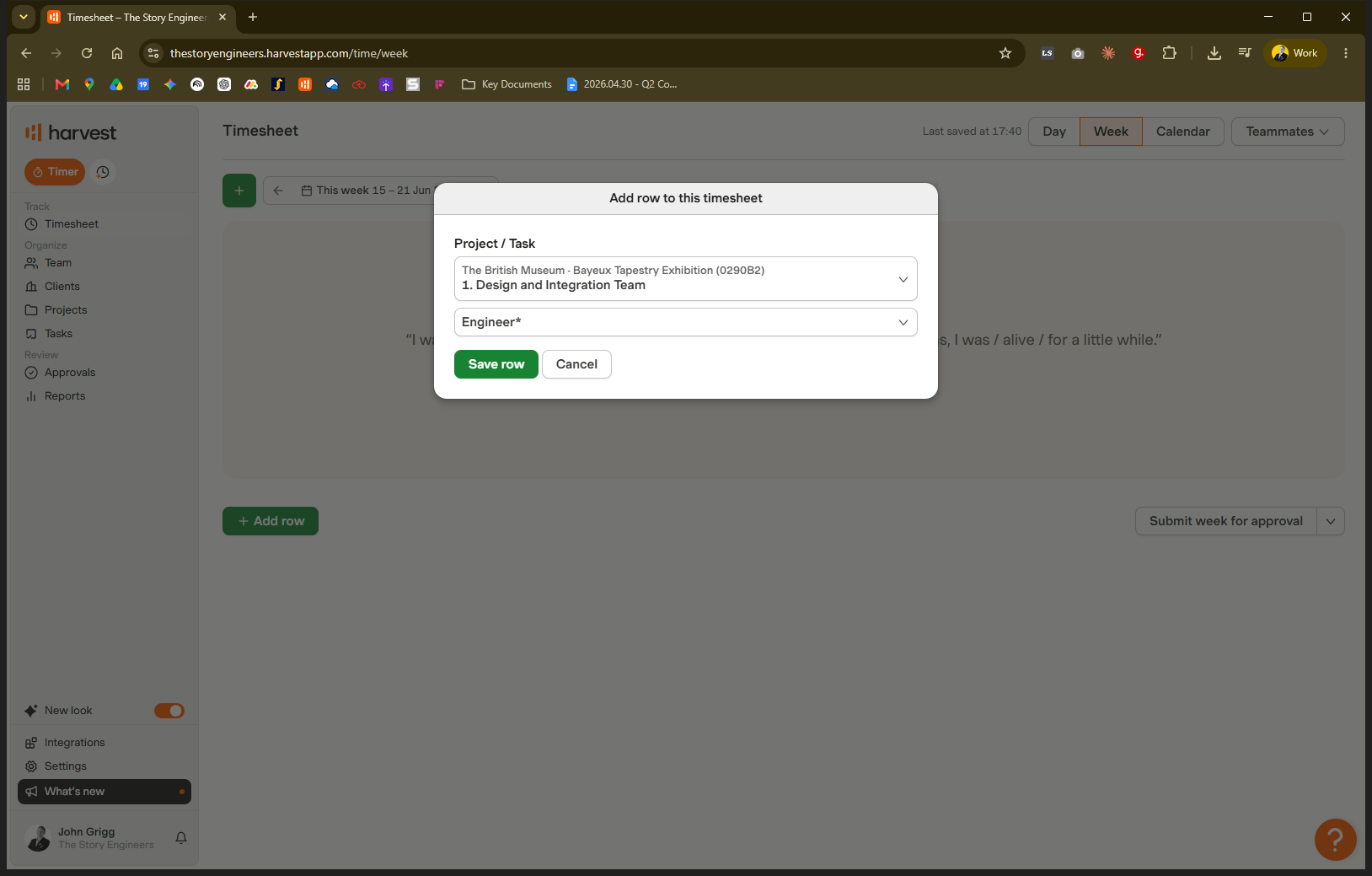
Task: Switch to Day view
Action: coord(1054,132)
